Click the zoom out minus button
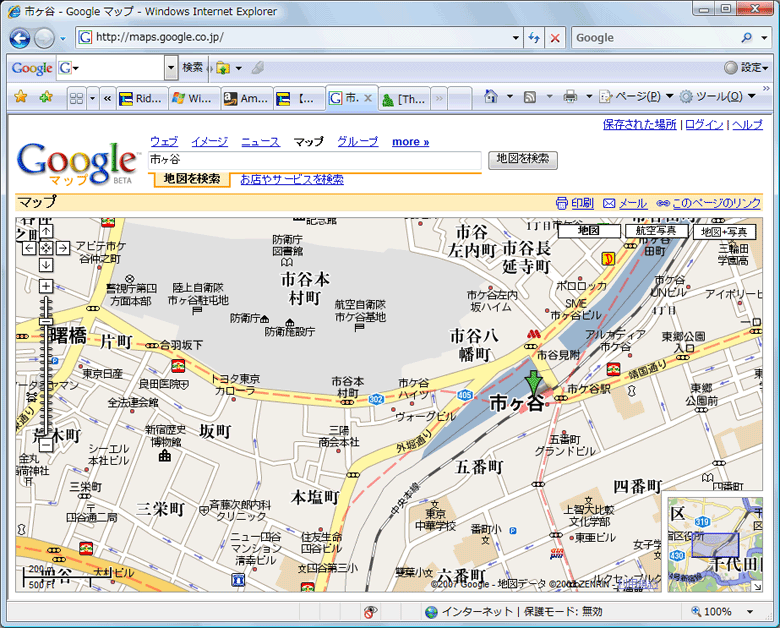Image resolution: width=780 pixels, height=628 pixels. point(46,444)
